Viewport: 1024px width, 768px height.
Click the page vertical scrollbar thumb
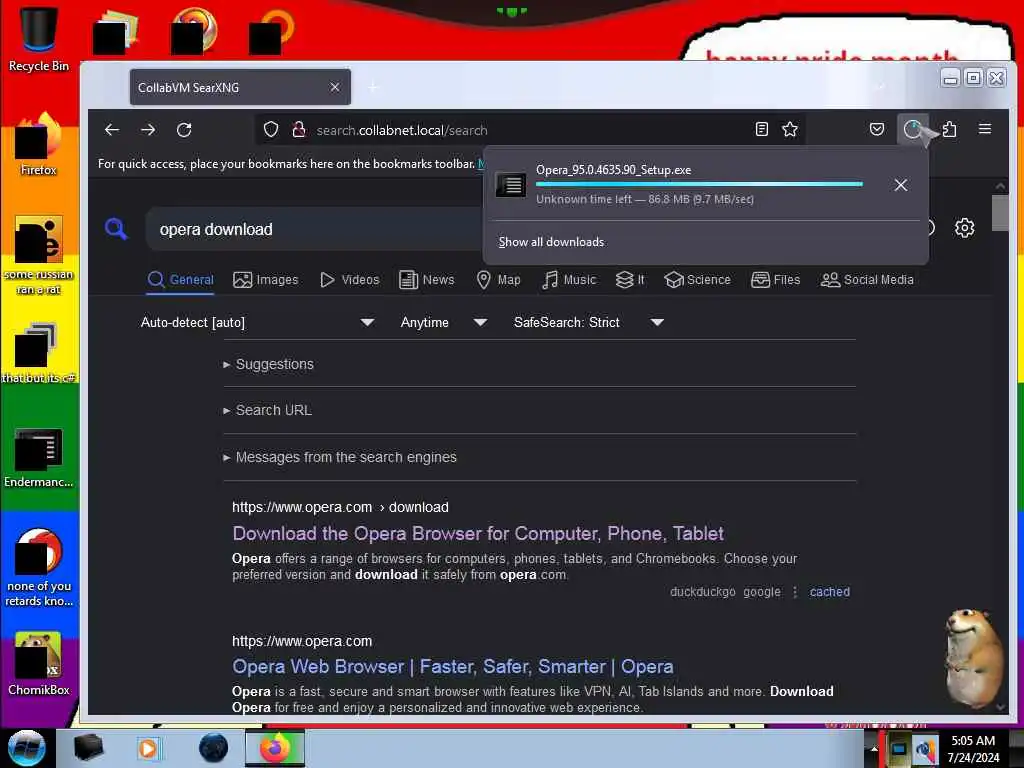pyautogui.click(x=1000, y=213)
